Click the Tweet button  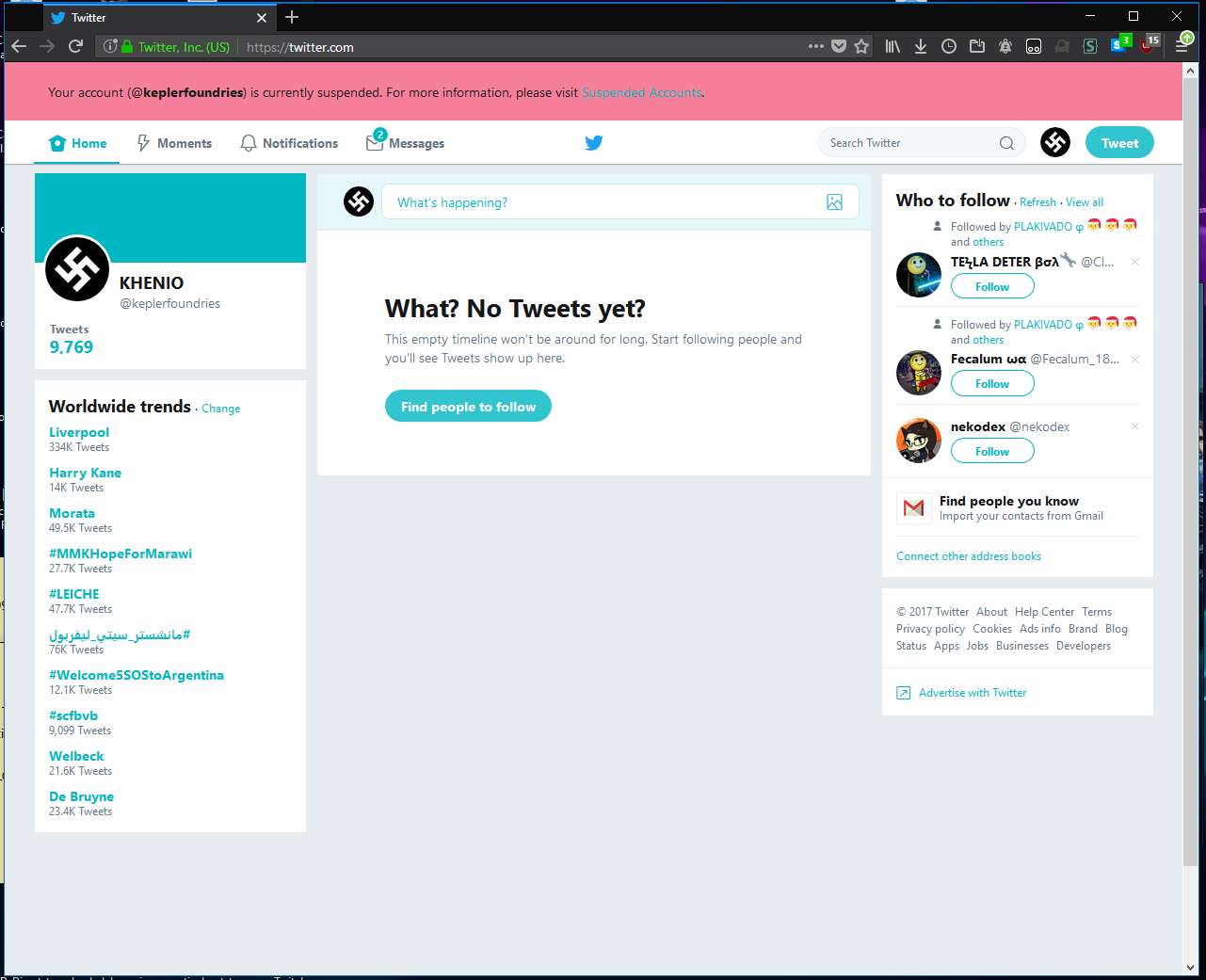(x=1119, y=142)
